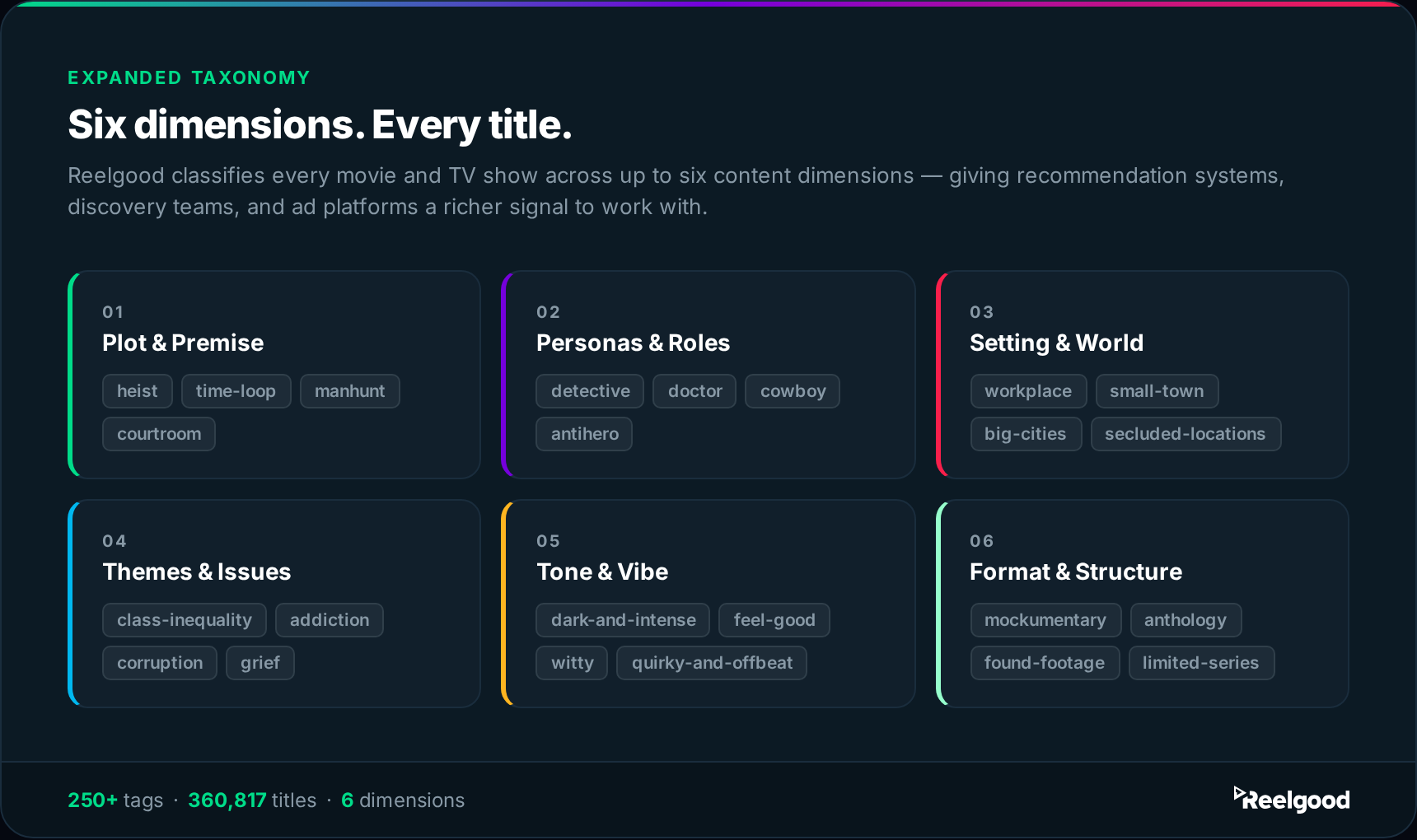The height and width of the screenshot is (840, 1417).
Task: Click the workplace tag
Action: pyautogui.click(x=1028, y=391)
